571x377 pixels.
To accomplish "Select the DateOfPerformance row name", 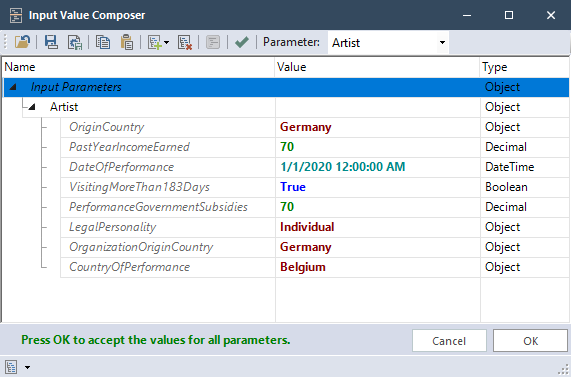I will (x=122, y=167).
